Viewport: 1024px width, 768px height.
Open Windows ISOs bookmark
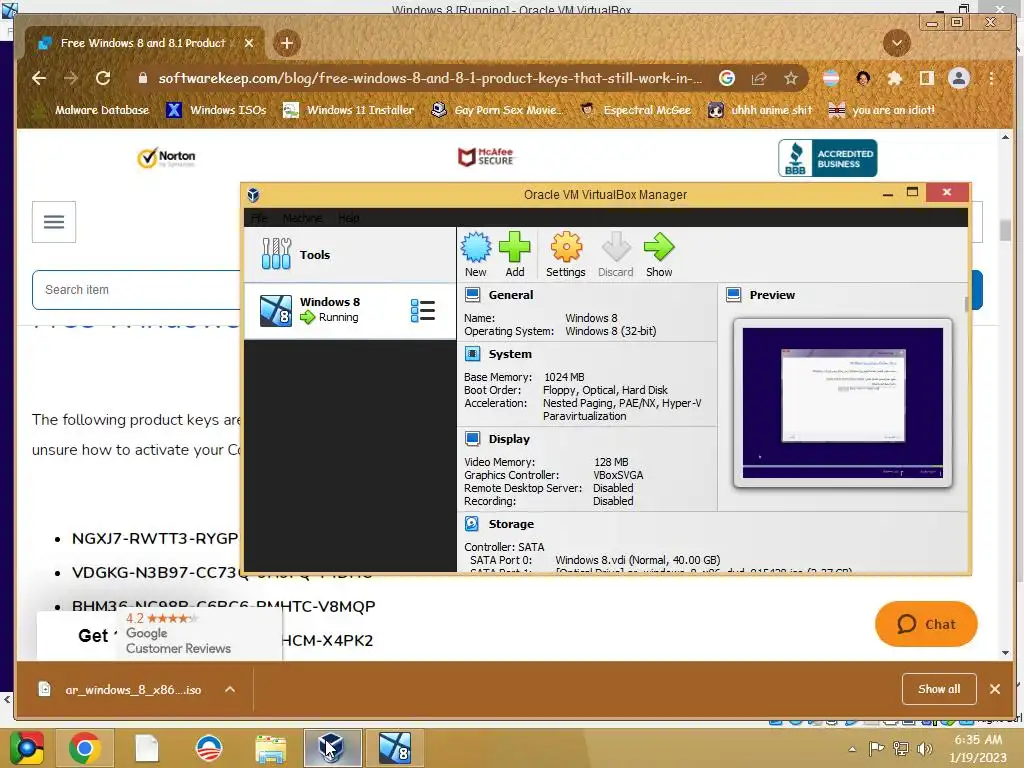(x=217, y=110)
